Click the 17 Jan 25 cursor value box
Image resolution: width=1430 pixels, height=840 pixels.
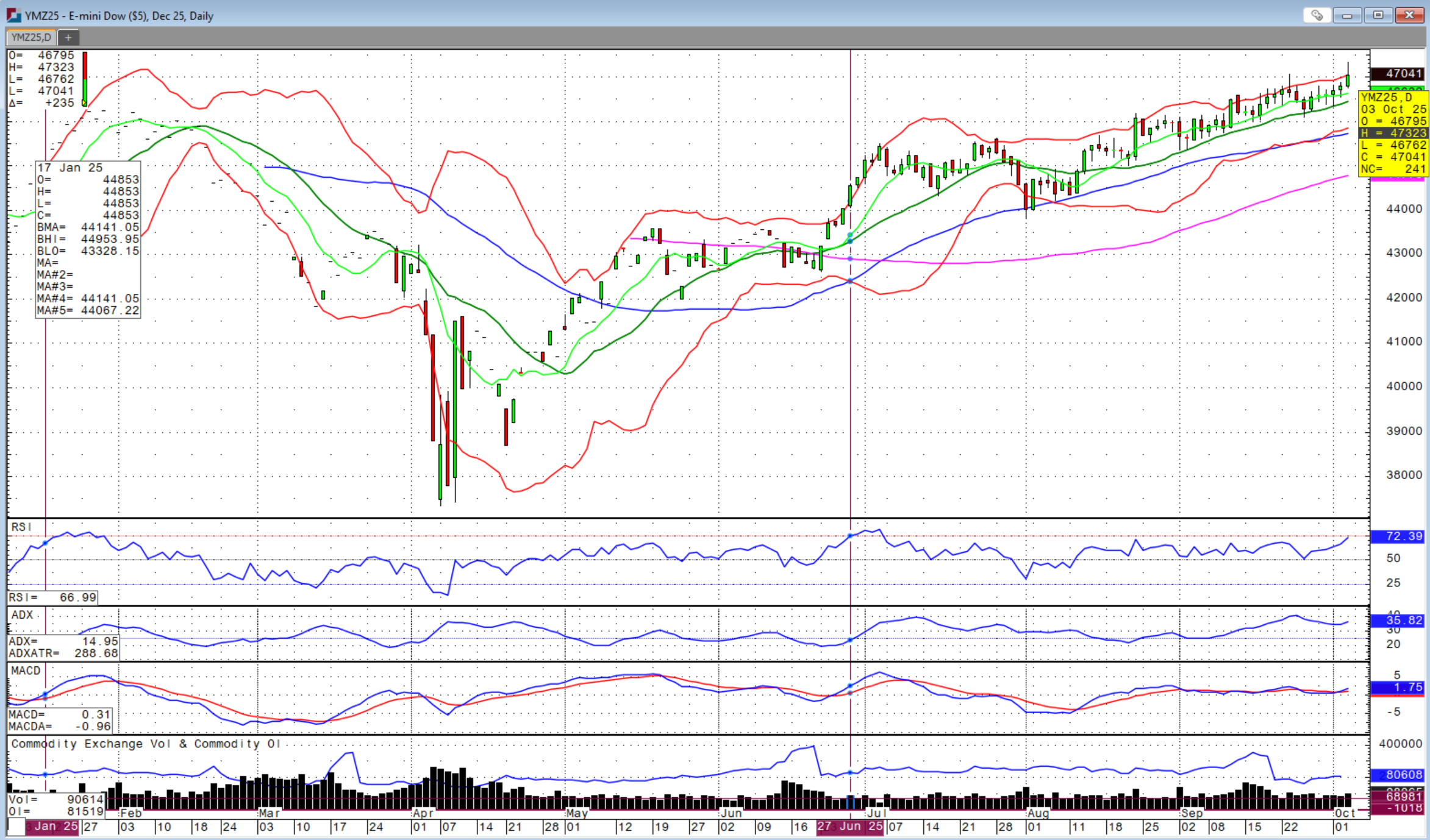(x=88, y=239)
